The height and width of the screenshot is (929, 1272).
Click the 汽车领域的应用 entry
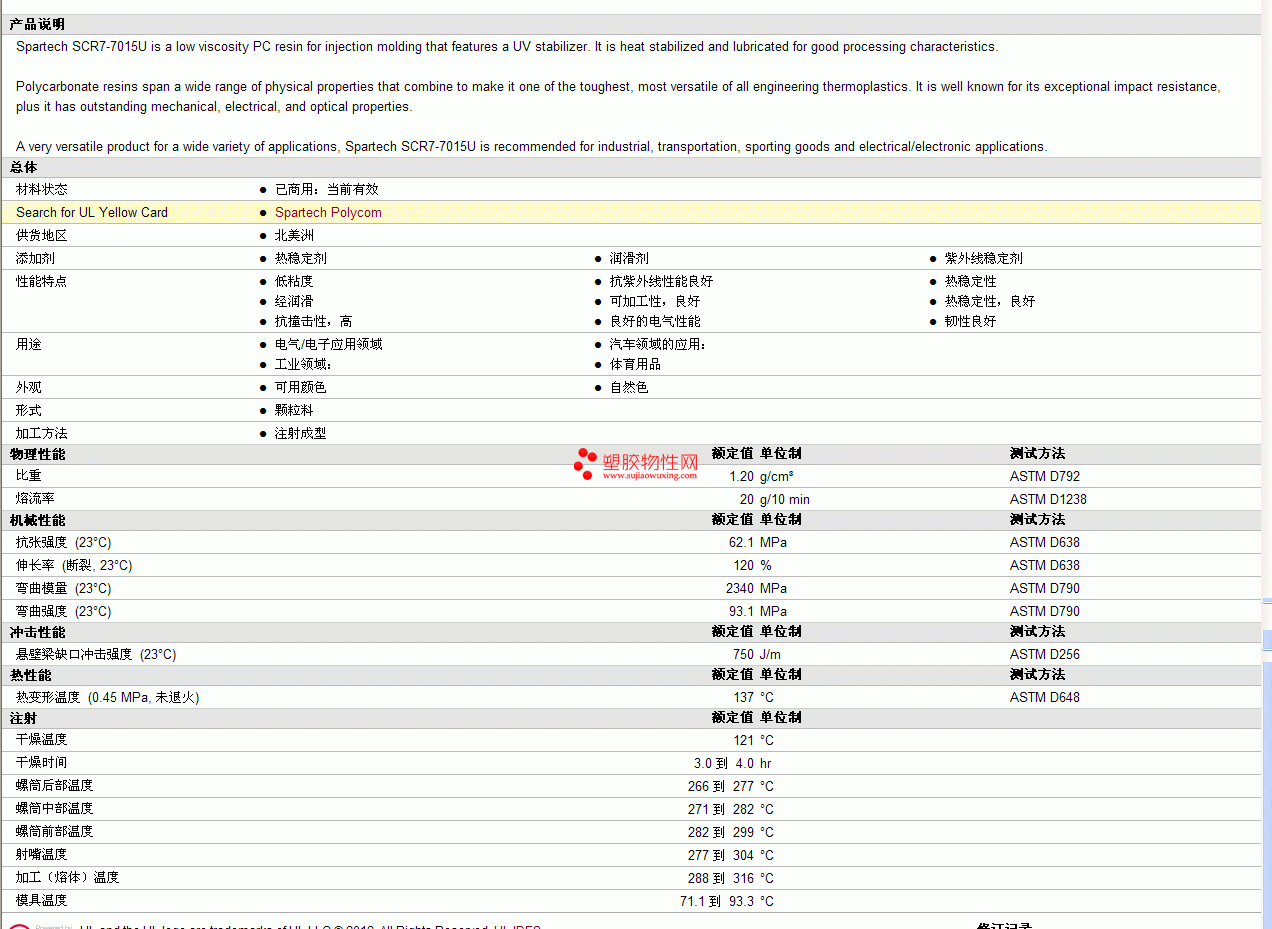(658, 344)
